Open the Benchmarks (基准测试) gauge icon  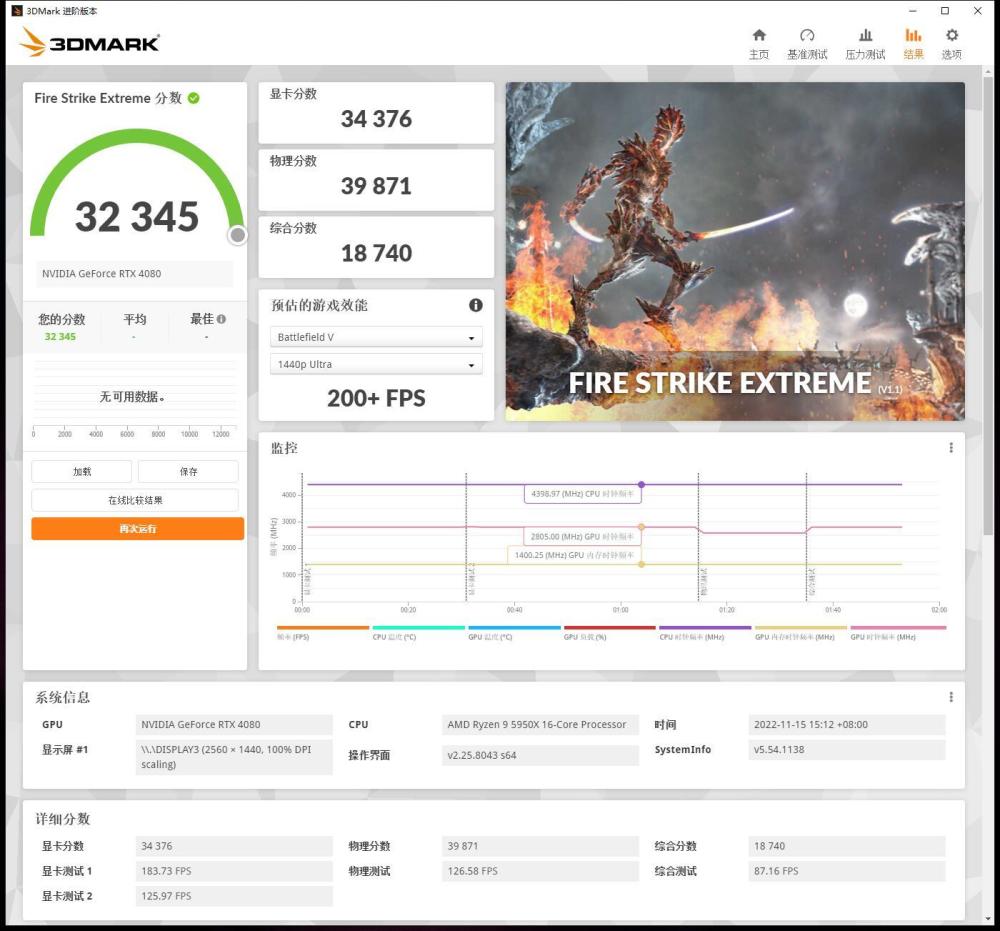coord(807,34)
